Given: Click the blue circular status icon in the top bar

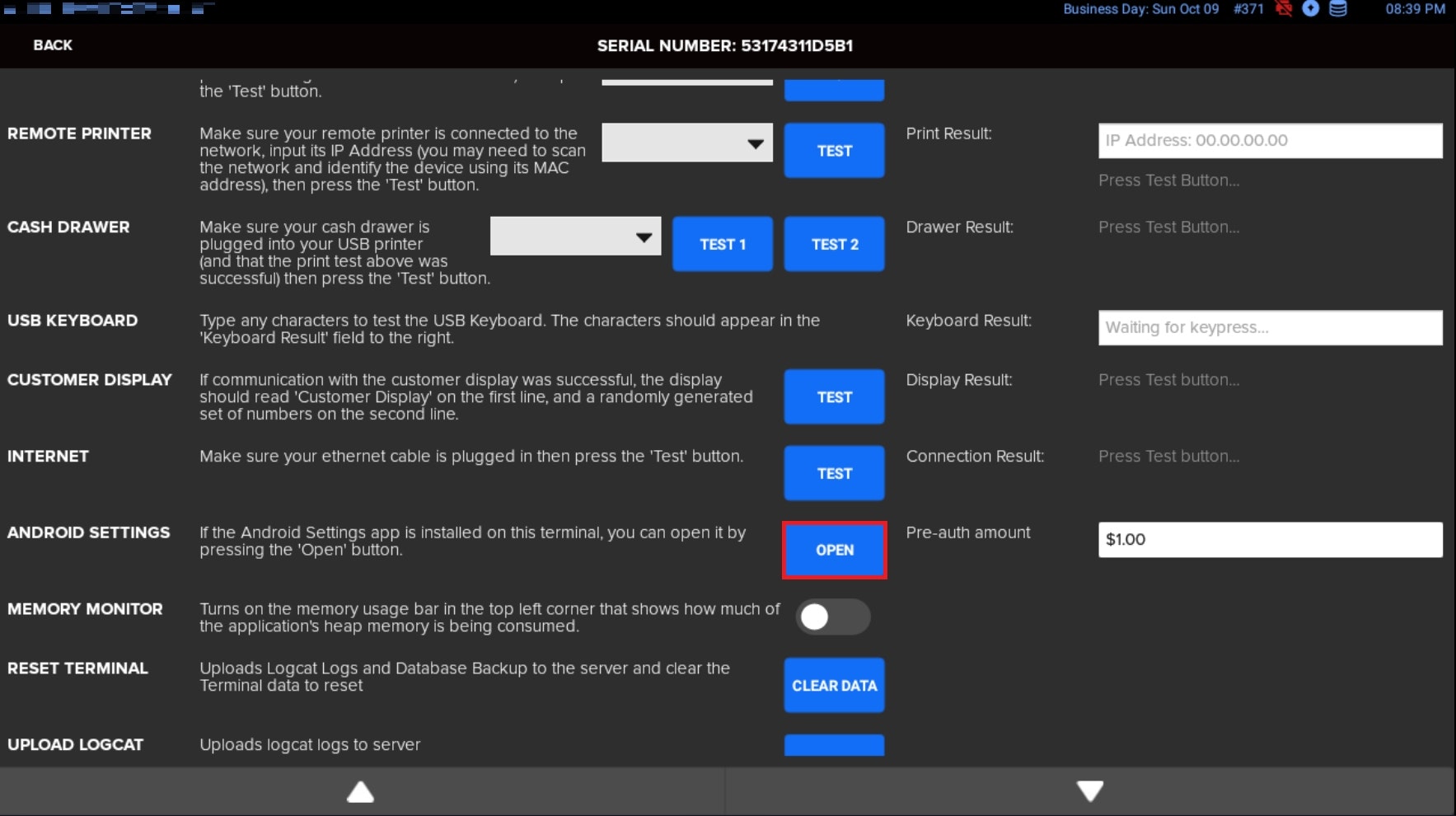Looking at the screenshot, I should pos(1311,9).
